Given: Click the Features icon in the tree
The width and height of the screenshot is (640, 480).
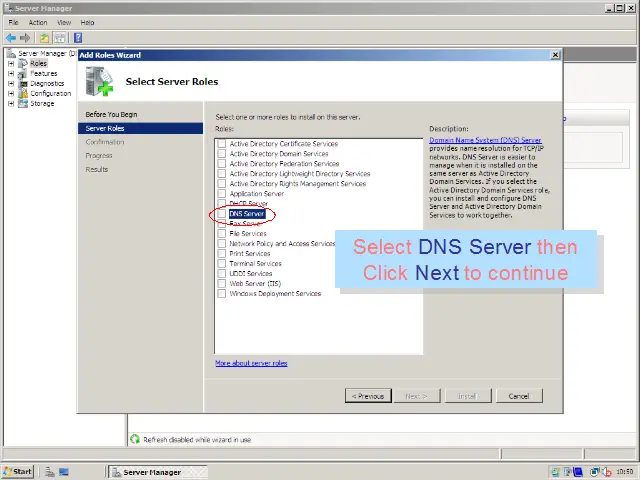Looking at the screenshot, I should click(23, 73).
